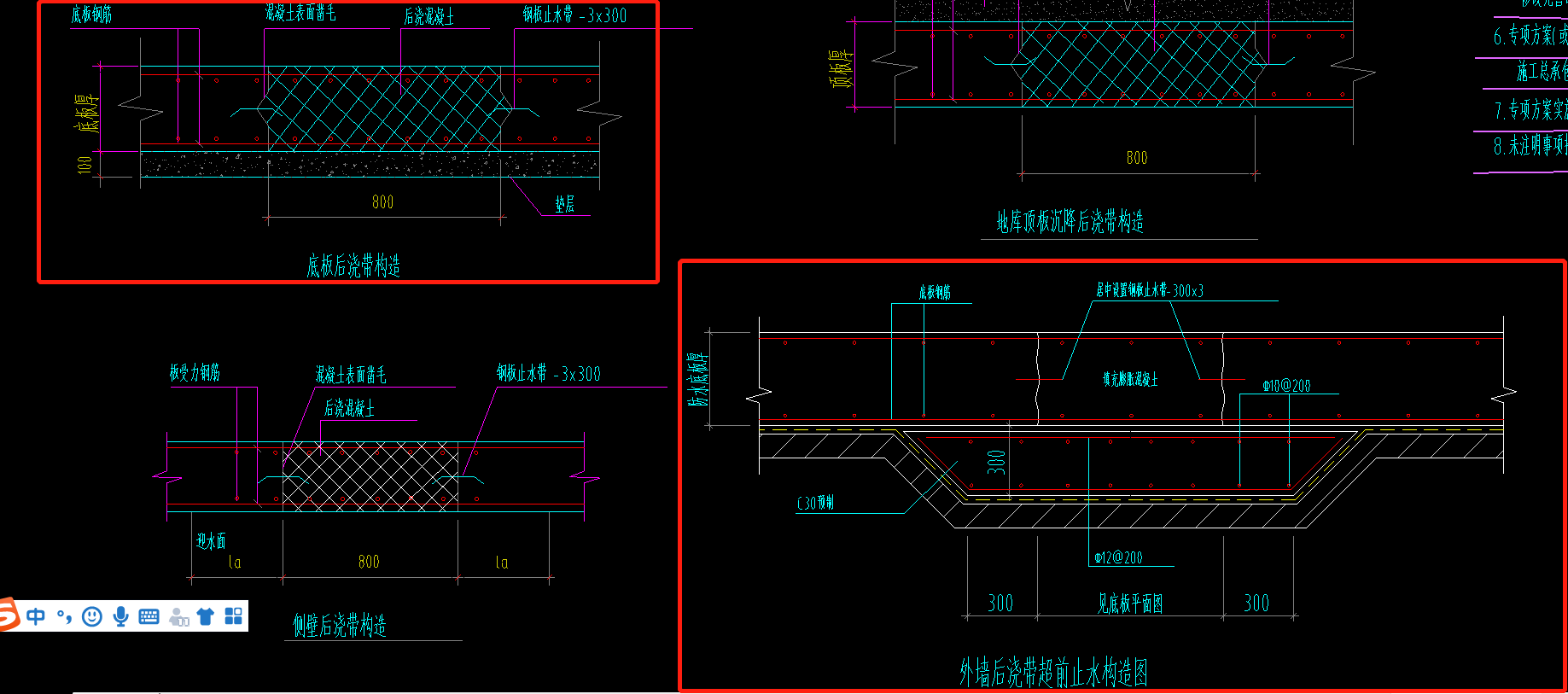Select the '外墙后浇带超前止水构造图' drawing title
Viewport: 1568px width, 694px height.
(1053, 673)
